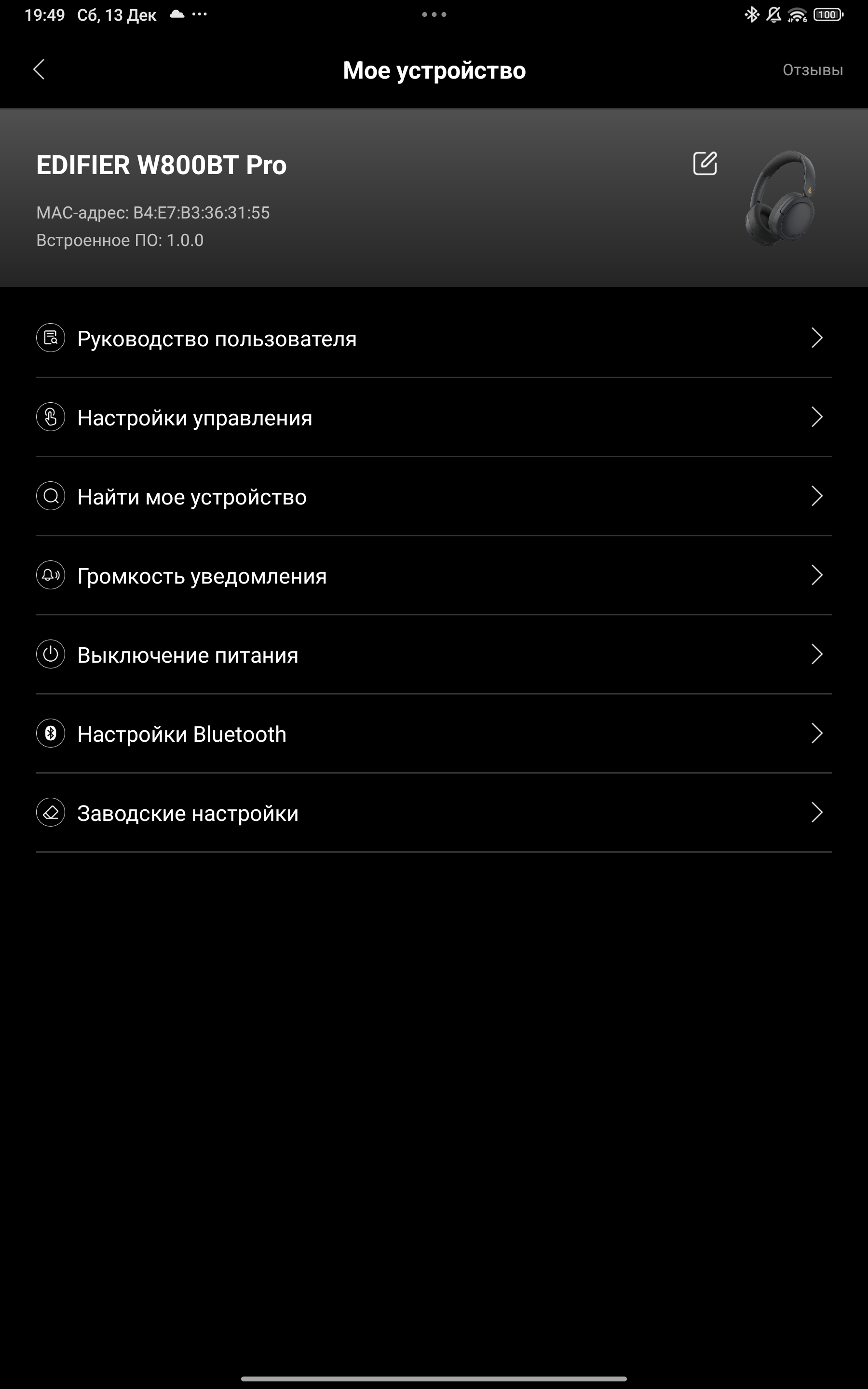
Task: Tap the find device magnifier icon
Action: coord(51,496)
